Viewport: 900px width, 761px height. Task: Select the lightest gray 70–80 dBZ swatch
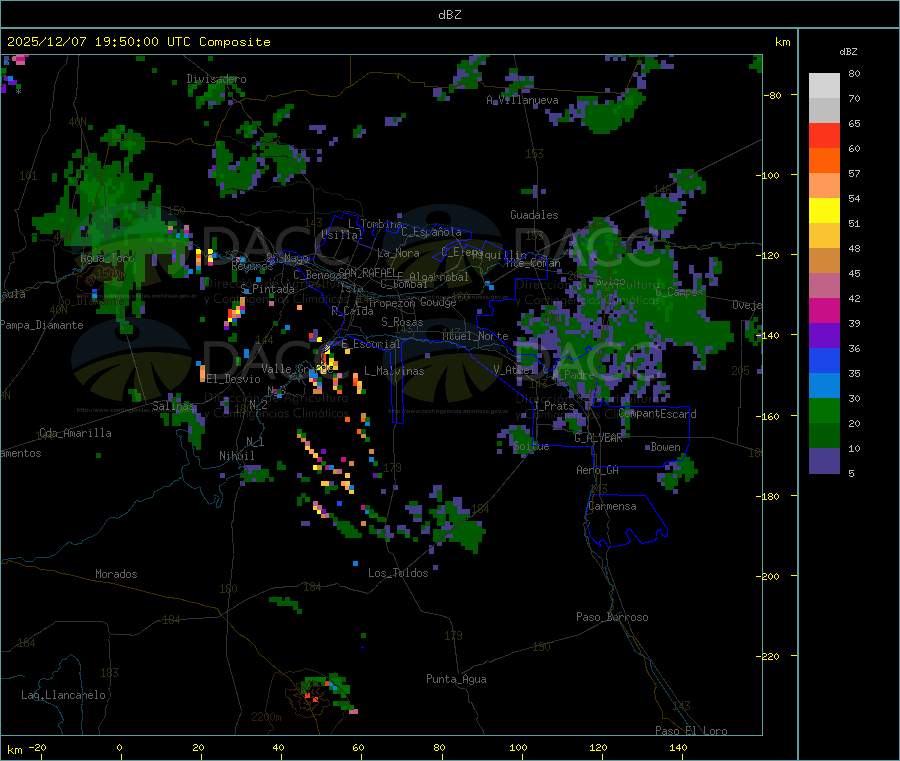[x=824, y=86]
